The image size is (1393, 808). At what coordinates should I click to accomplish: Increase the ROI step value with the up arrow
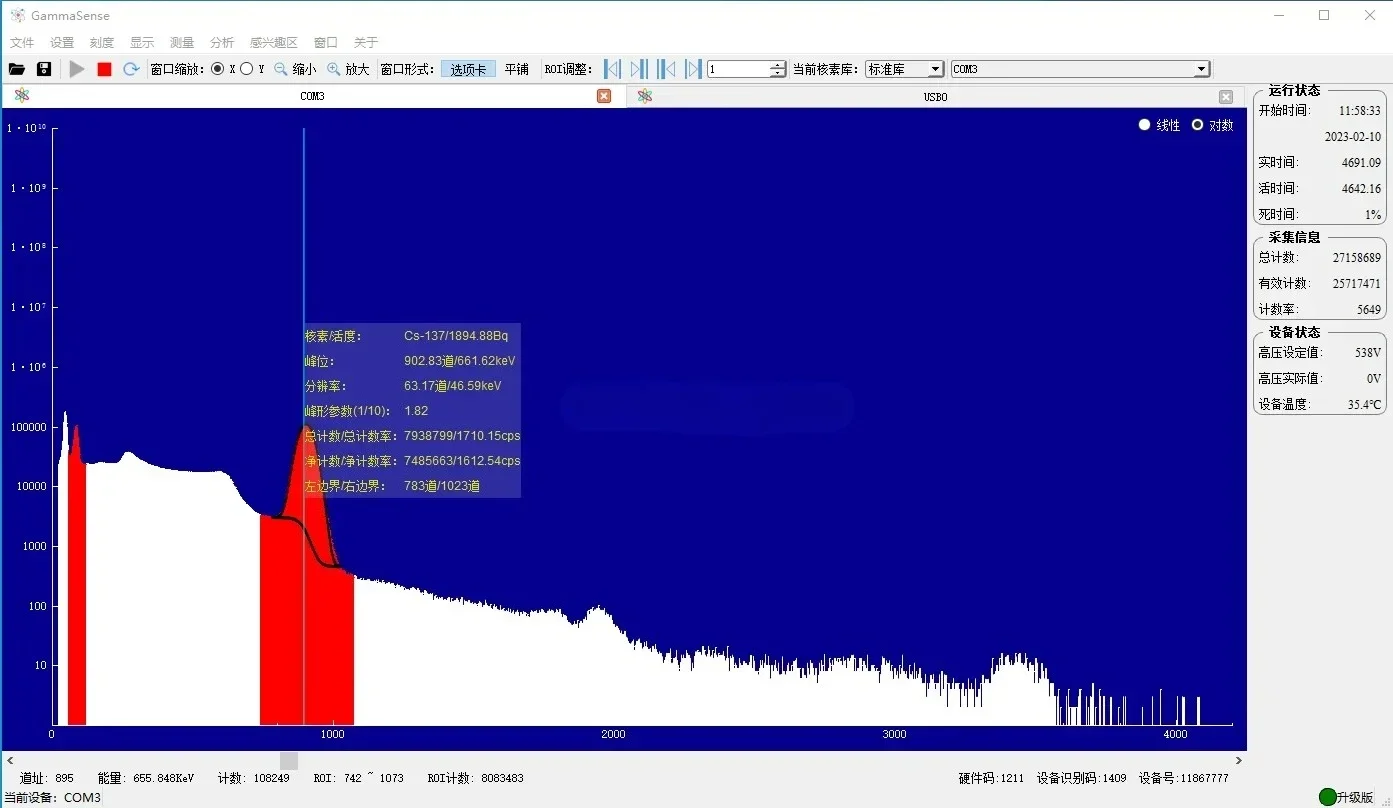[778, 65]
